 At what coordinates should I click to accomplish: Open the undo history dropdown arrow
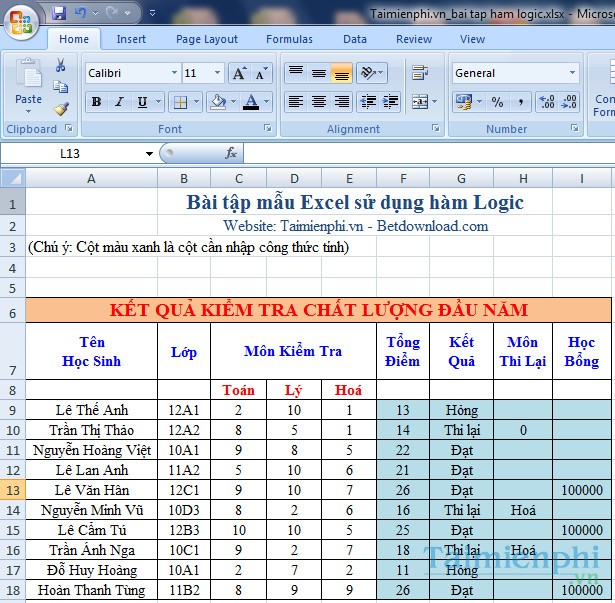(x=95, y=14)
